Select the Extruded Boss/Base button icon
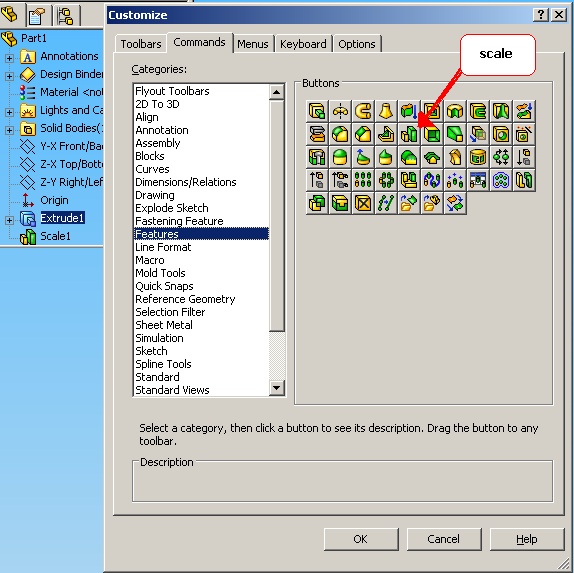 [317, 111]
